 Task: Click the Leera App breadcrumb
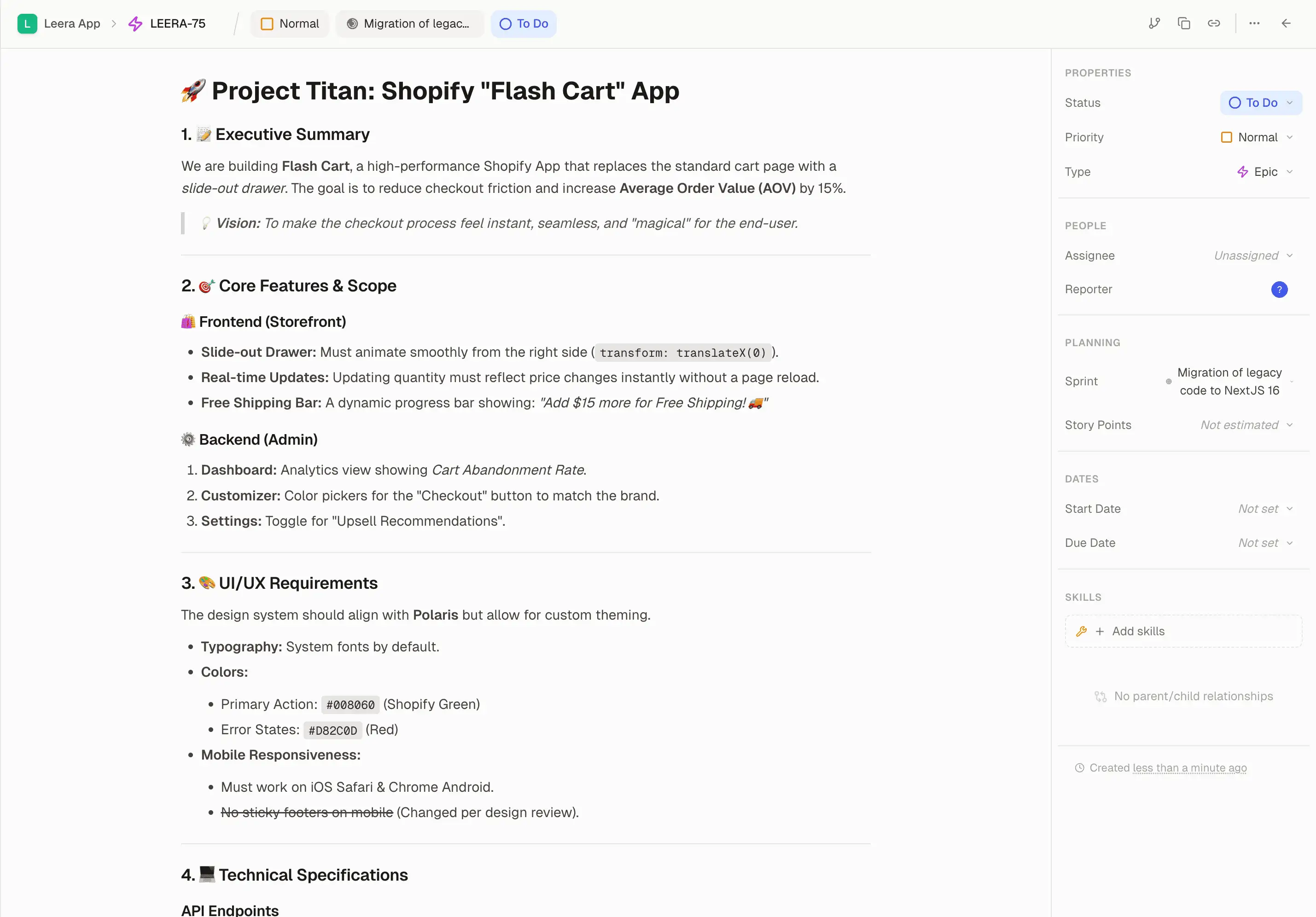click(72, 23)
